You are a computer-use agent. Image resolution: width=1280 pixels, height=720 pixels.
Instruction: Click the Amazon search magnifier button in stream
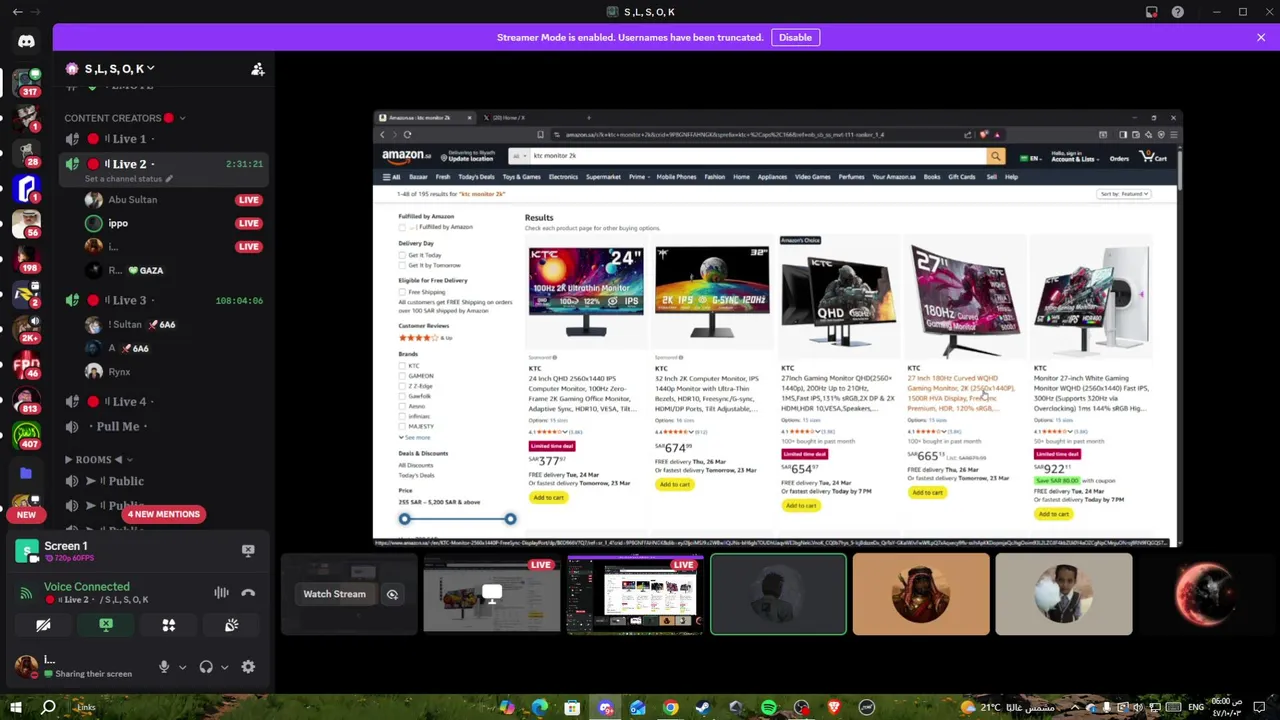click(x=995, y=156)
